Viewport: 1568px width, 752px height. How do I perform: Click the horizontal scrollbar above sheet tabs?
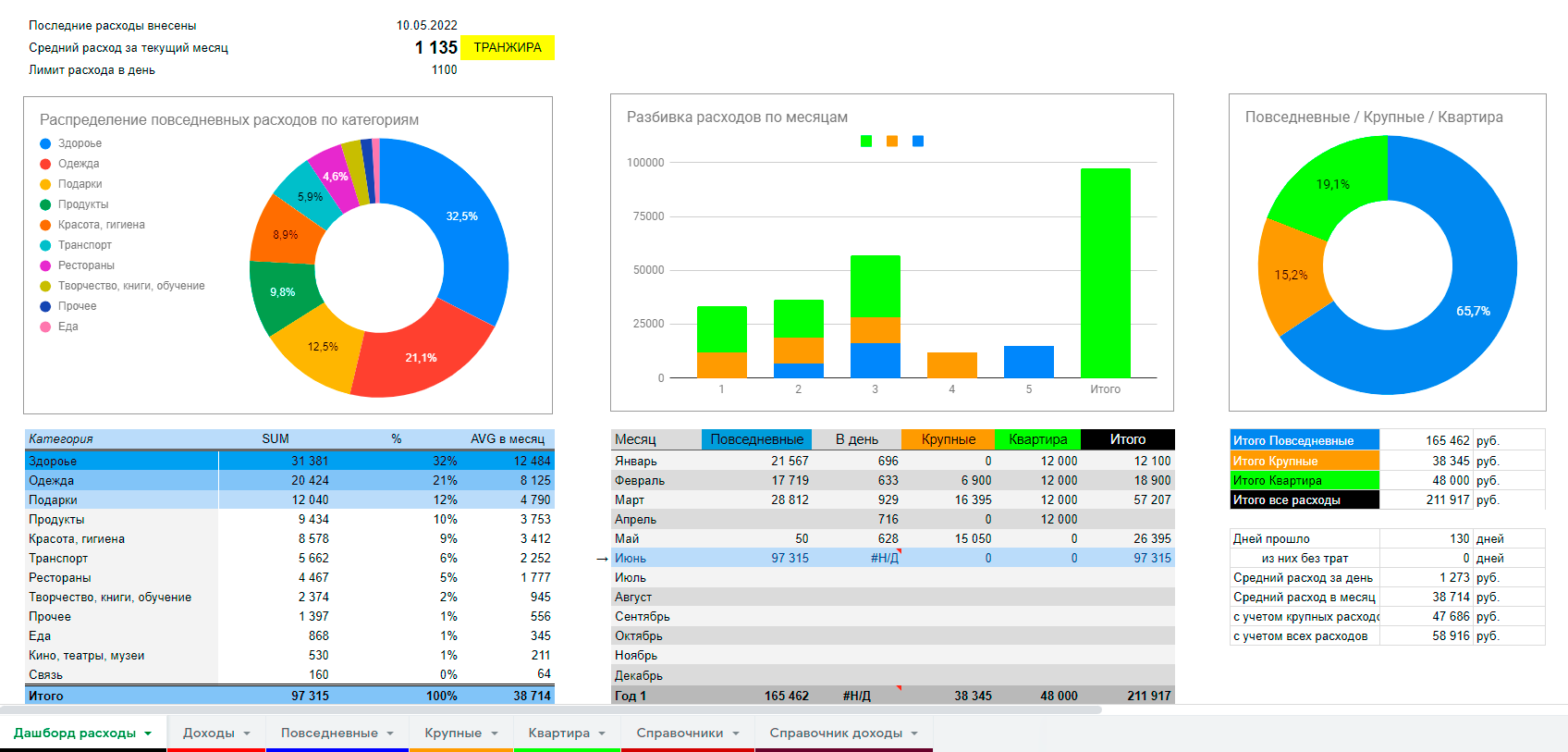point(551,710)
